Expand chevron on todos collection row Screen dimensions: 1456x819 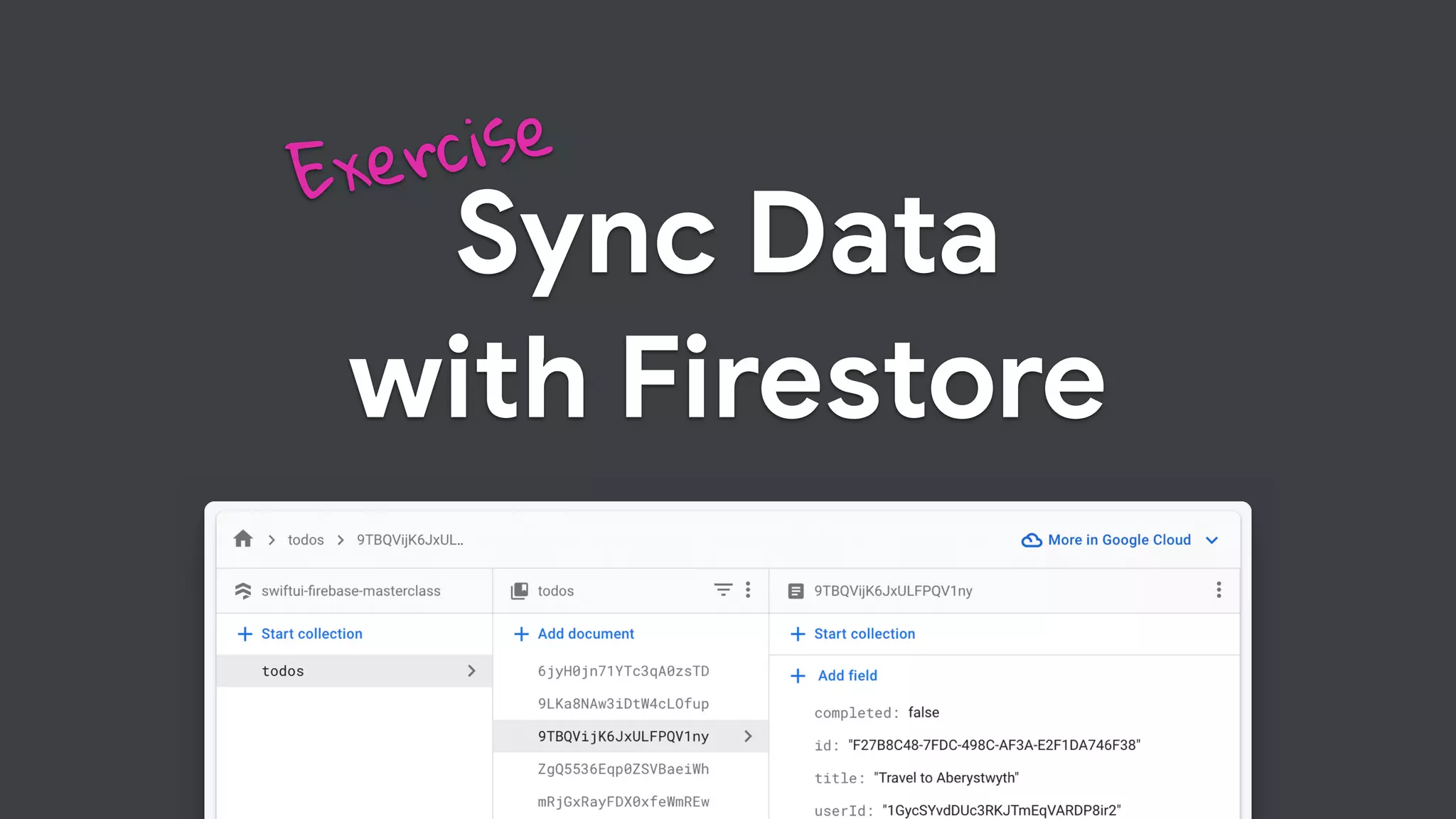(471, 671)
